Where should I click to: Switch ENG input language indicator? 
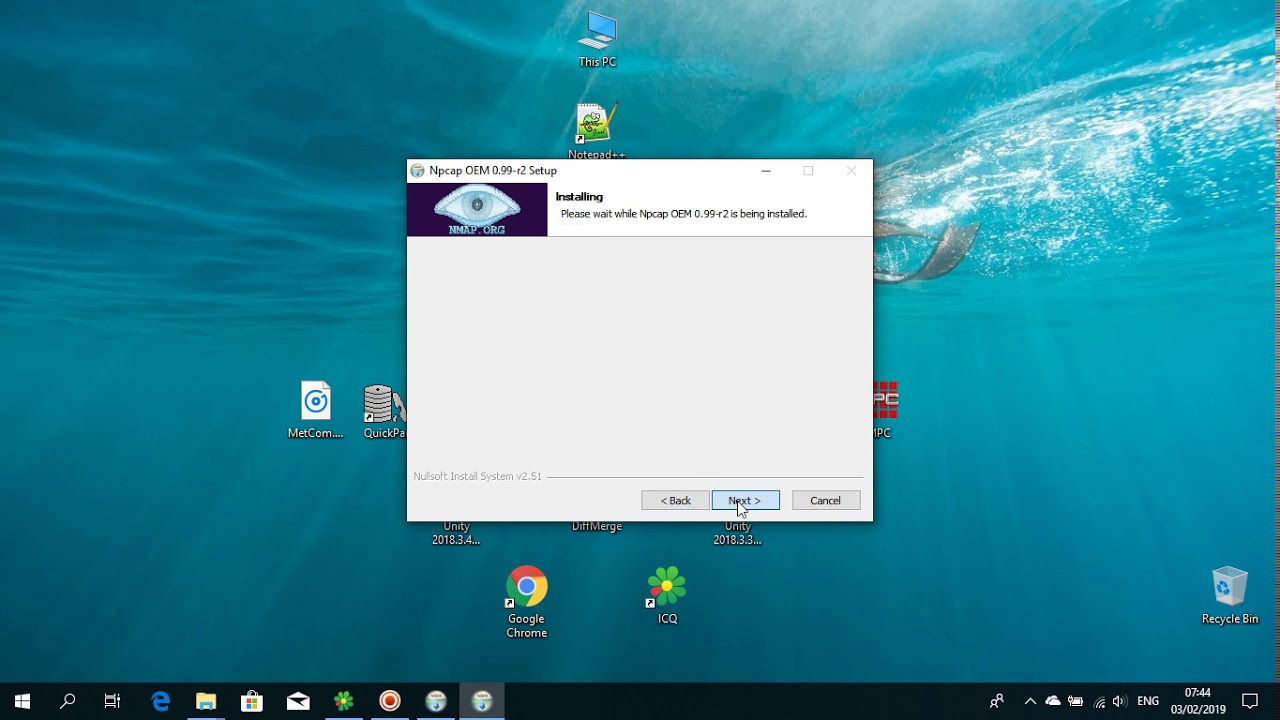point(1148,701)
